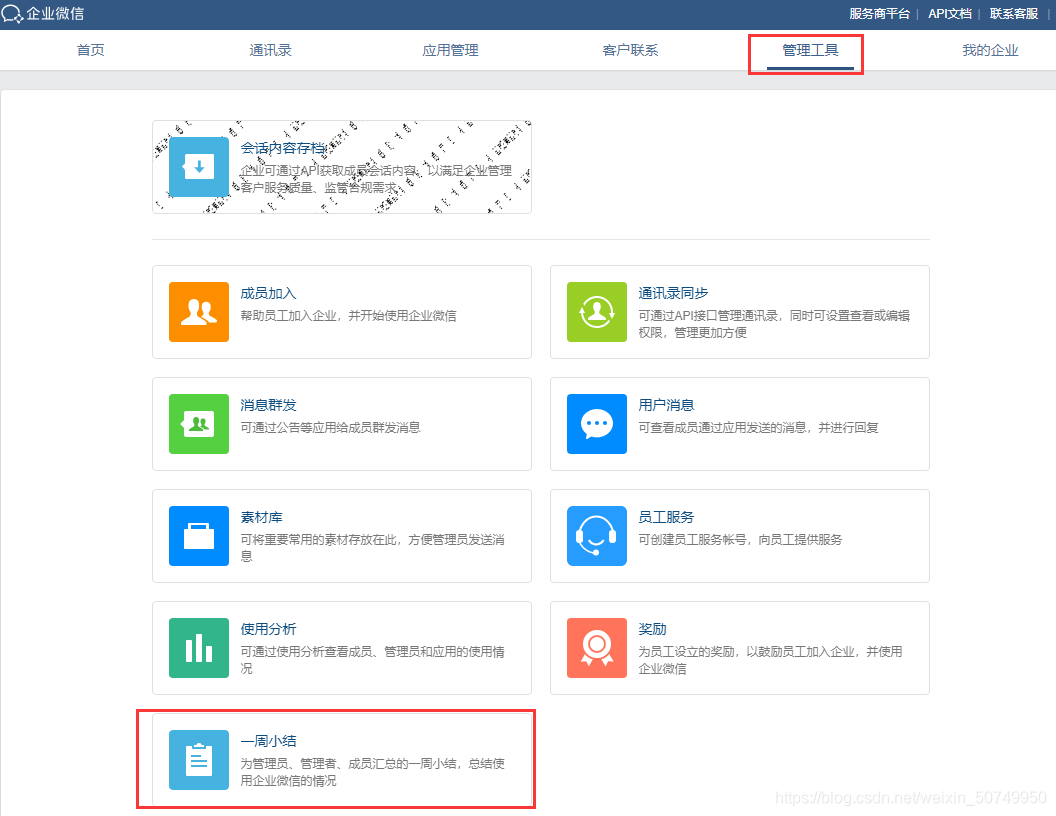
Task: Click the 奖励 medal icon
Action: pos(597,648)
